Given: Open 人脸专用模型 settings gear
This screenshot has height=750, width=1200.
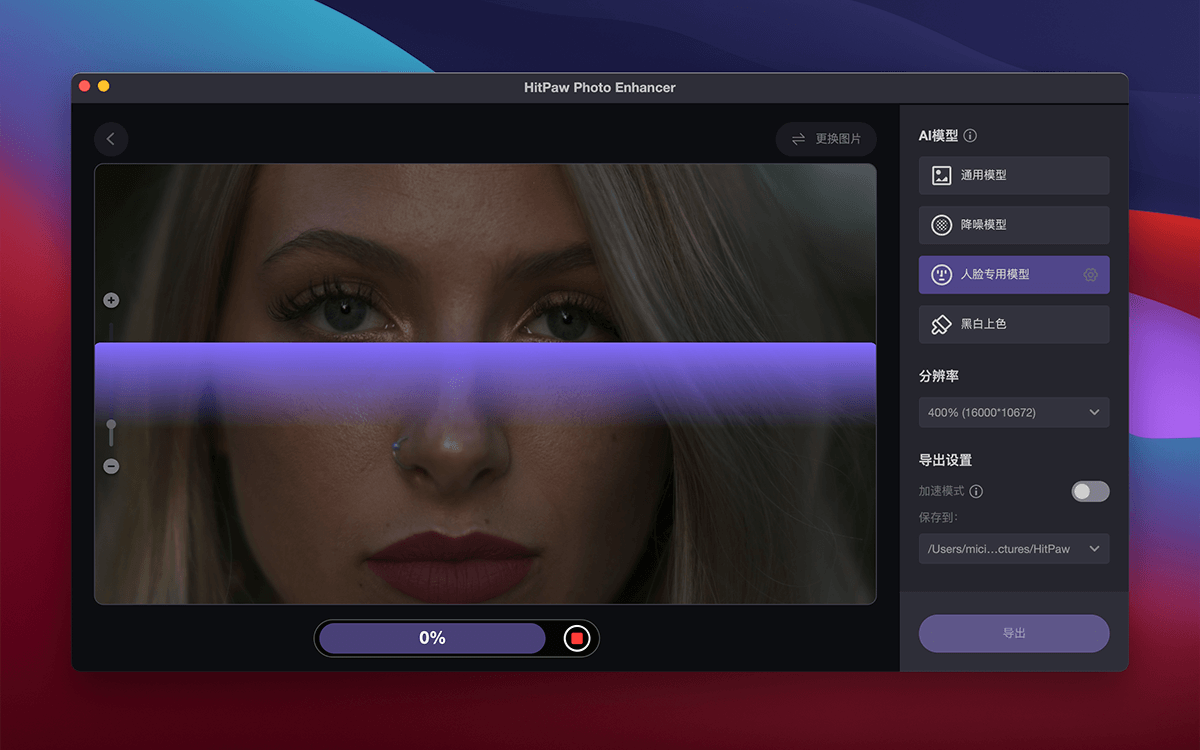Looking at the screenshot, I should coord(1090,274).
